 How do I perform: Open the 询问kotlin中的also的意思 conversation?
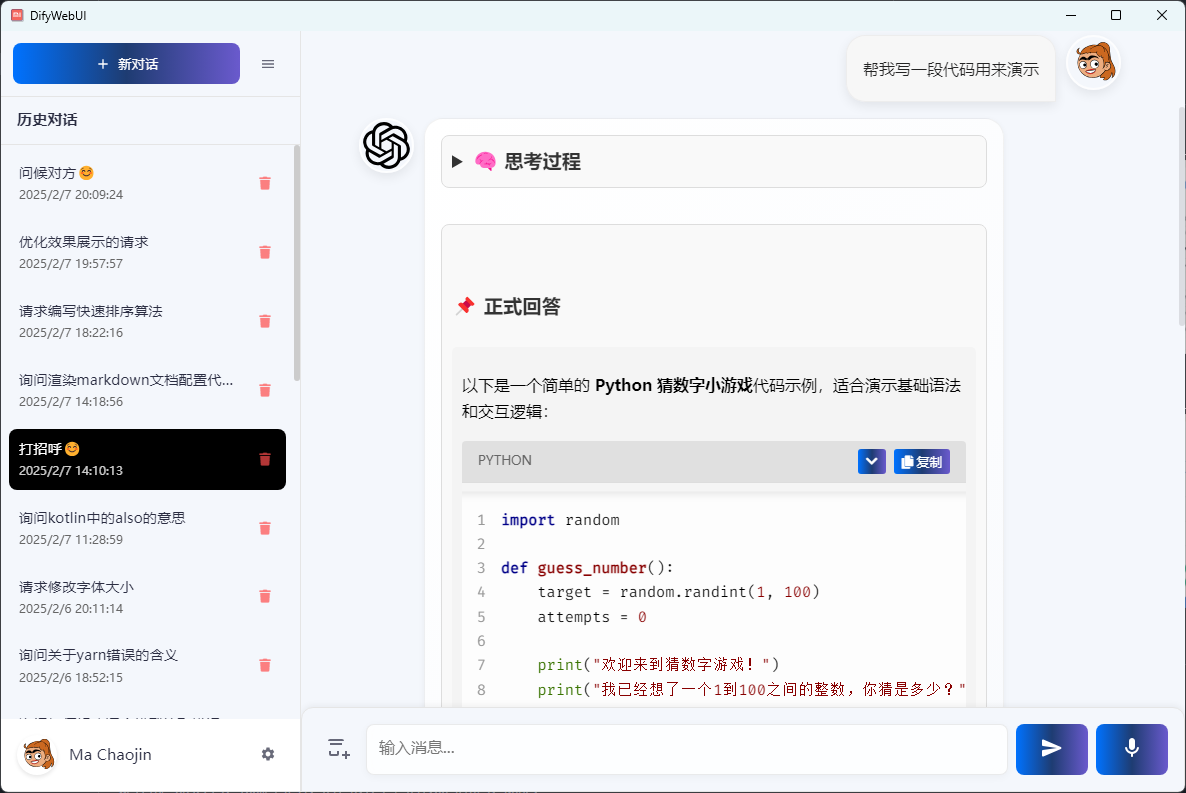click(x=147, y=528)
